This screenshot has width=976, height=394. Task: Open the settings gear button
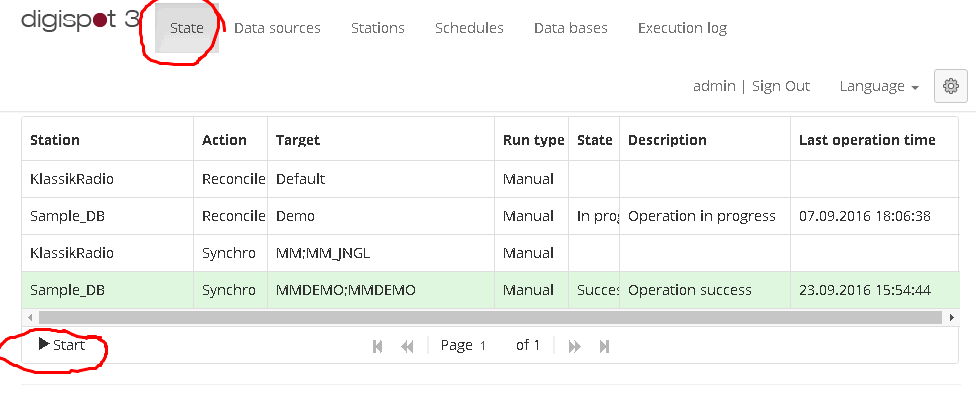[950, 86]
